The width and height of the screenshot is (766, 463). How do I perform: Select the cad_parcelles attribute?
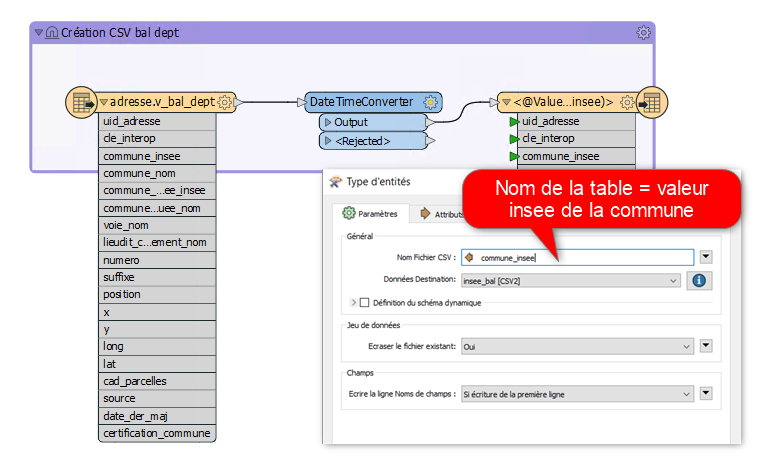click(x=157, y=381)
